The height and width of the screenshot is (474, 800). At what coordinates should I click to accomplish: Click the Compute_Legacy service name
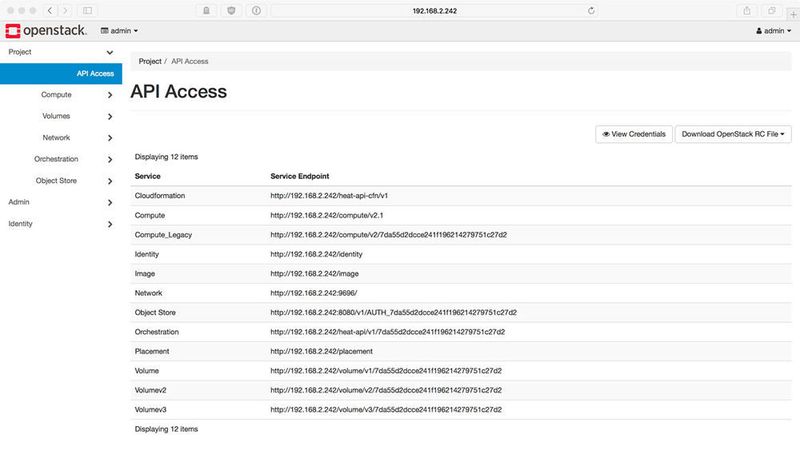[x=163, y=235]
